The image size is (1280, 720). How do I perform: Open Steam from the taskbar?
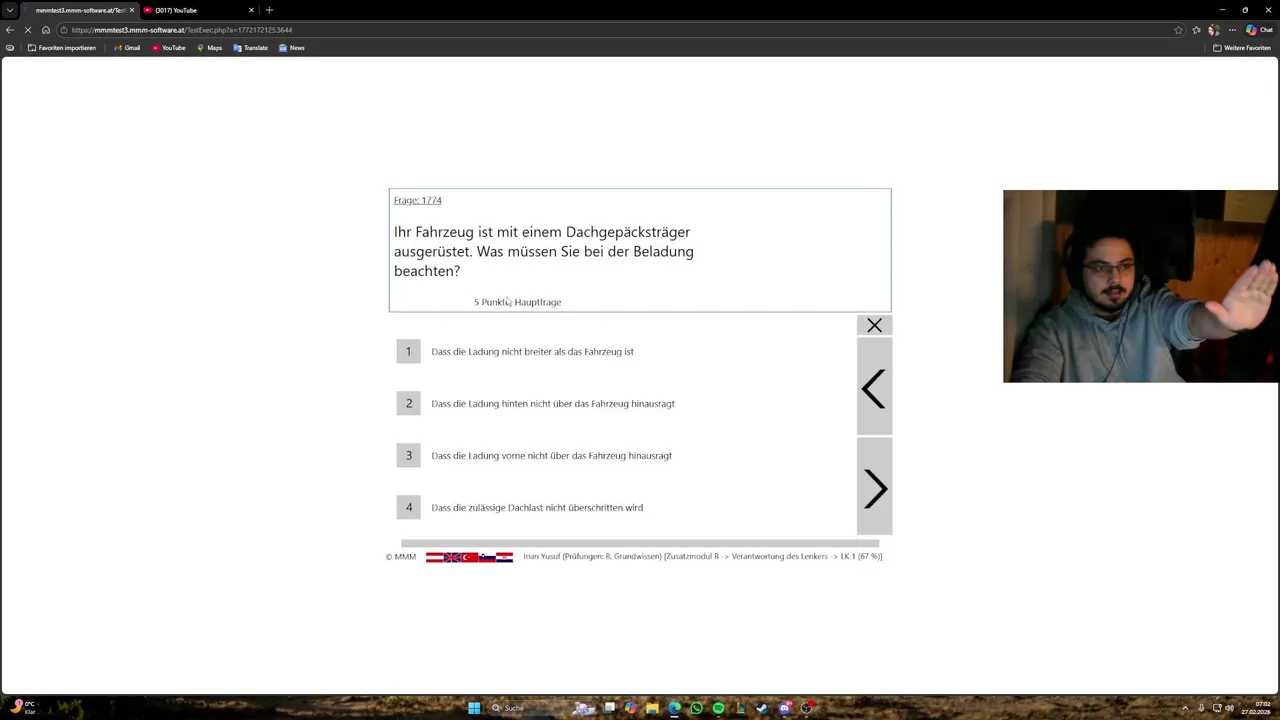[762, 708]
